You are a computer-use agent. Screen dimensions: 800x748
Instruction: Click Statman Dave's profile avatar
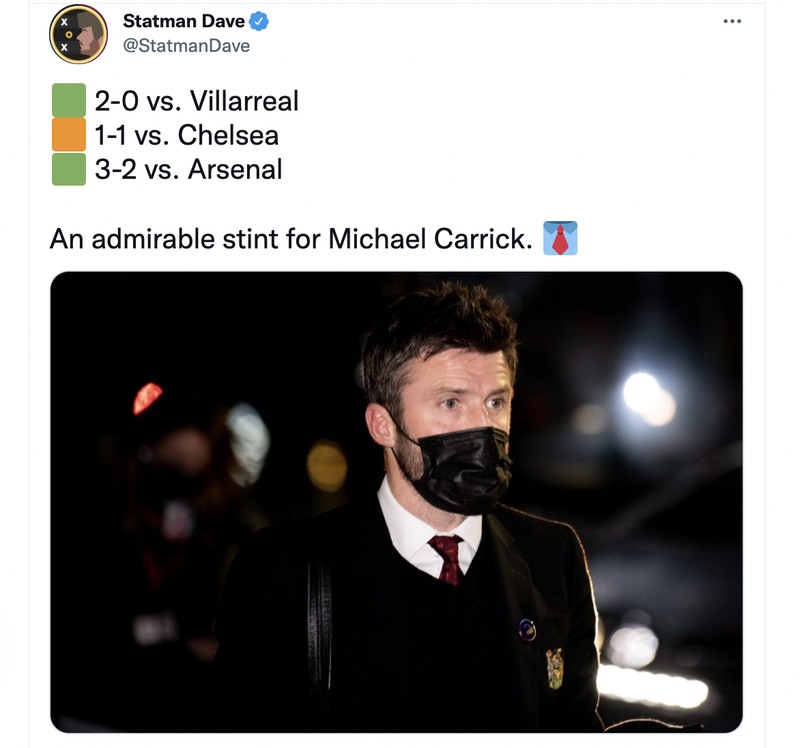click(81, 31)
